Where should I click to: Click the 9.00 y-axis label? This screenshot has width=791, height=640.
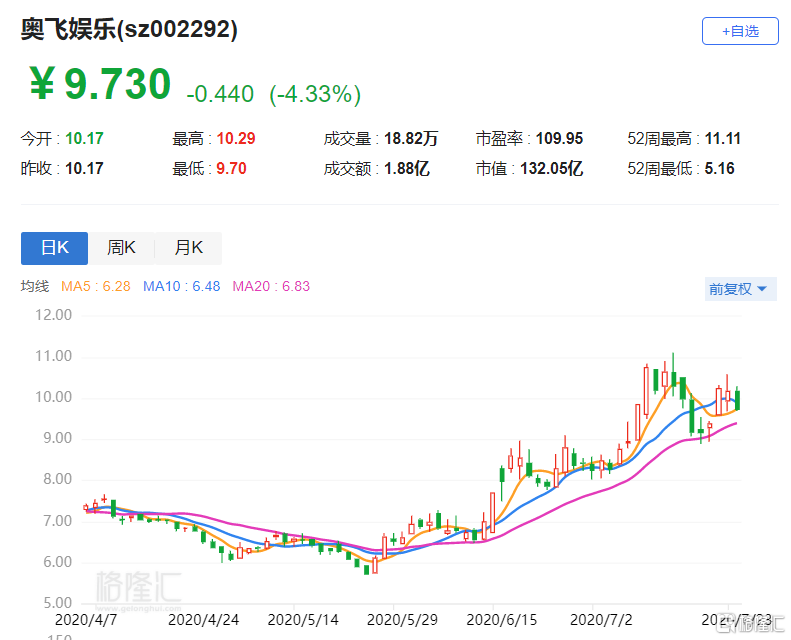[x=57, y=438]
